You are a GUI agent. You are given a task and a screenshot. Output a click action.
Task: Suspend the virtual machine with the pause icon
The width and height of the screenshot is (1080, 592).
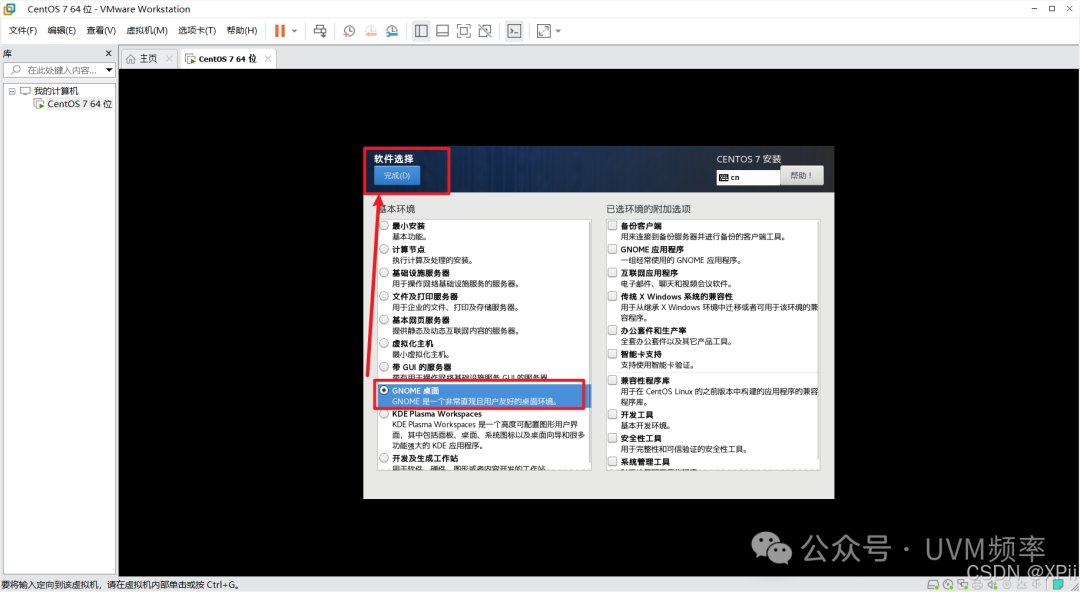279,30
